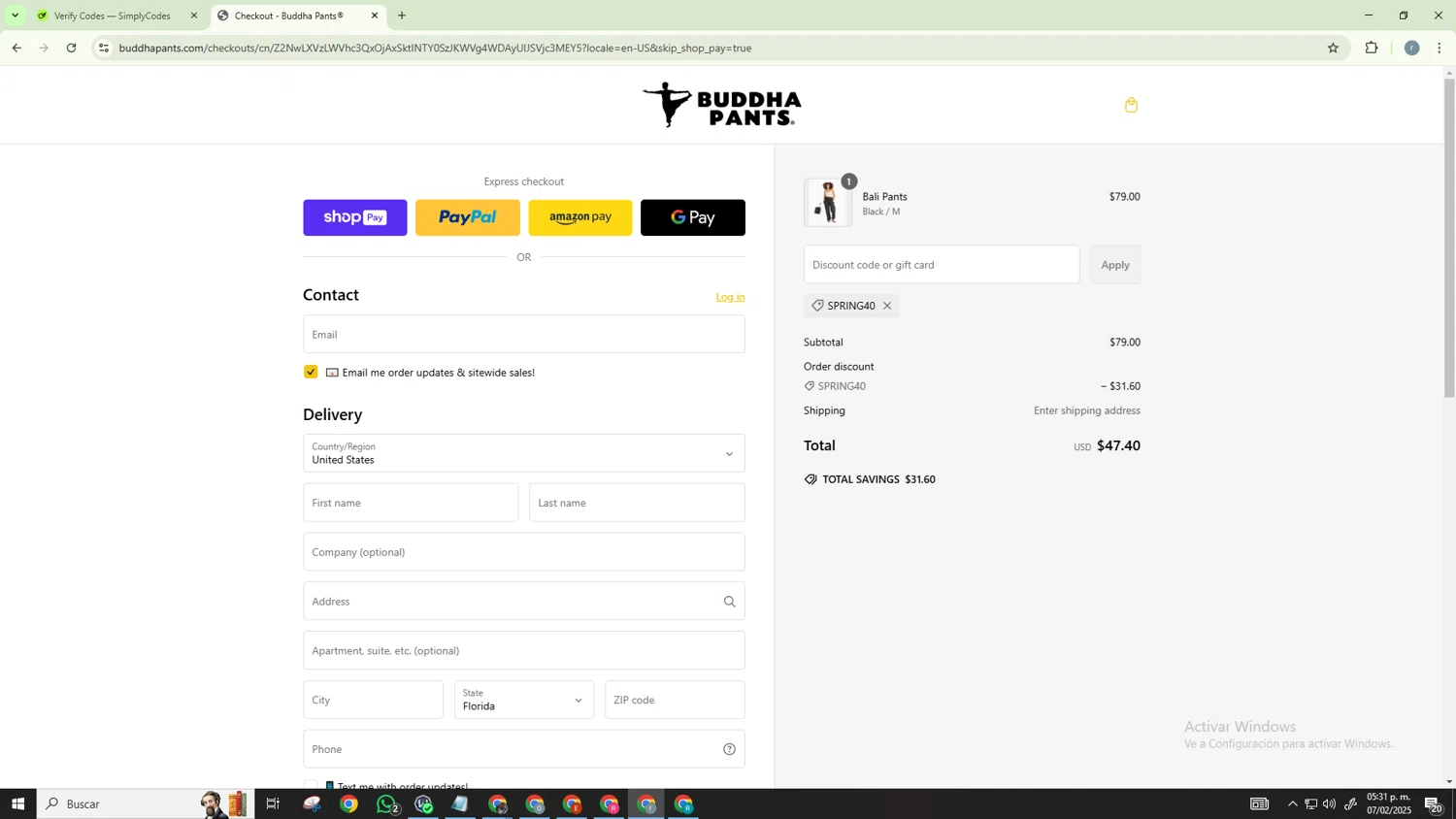Expand the Country/Region dropdown

pos(524,453)
